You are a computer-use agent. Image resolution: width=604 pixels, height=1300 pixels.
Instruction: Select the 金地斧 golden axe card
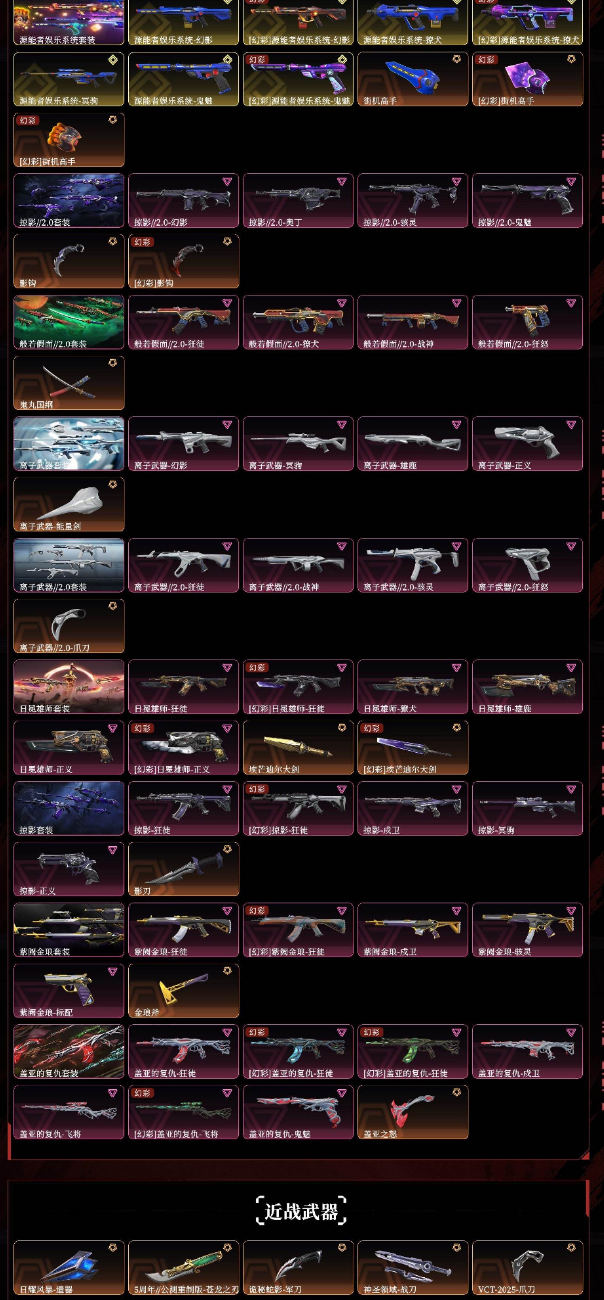click(184, 990)
